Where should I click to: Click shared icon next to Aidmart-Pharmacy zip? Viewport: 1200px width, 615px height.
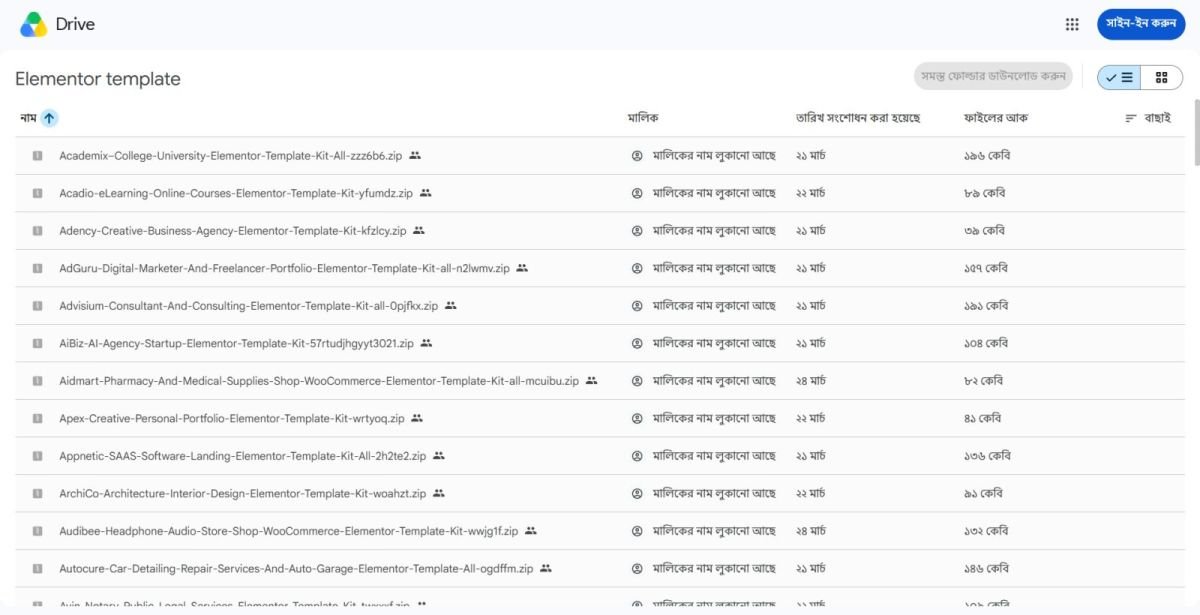pyautogui.click(x=591, y=381)
